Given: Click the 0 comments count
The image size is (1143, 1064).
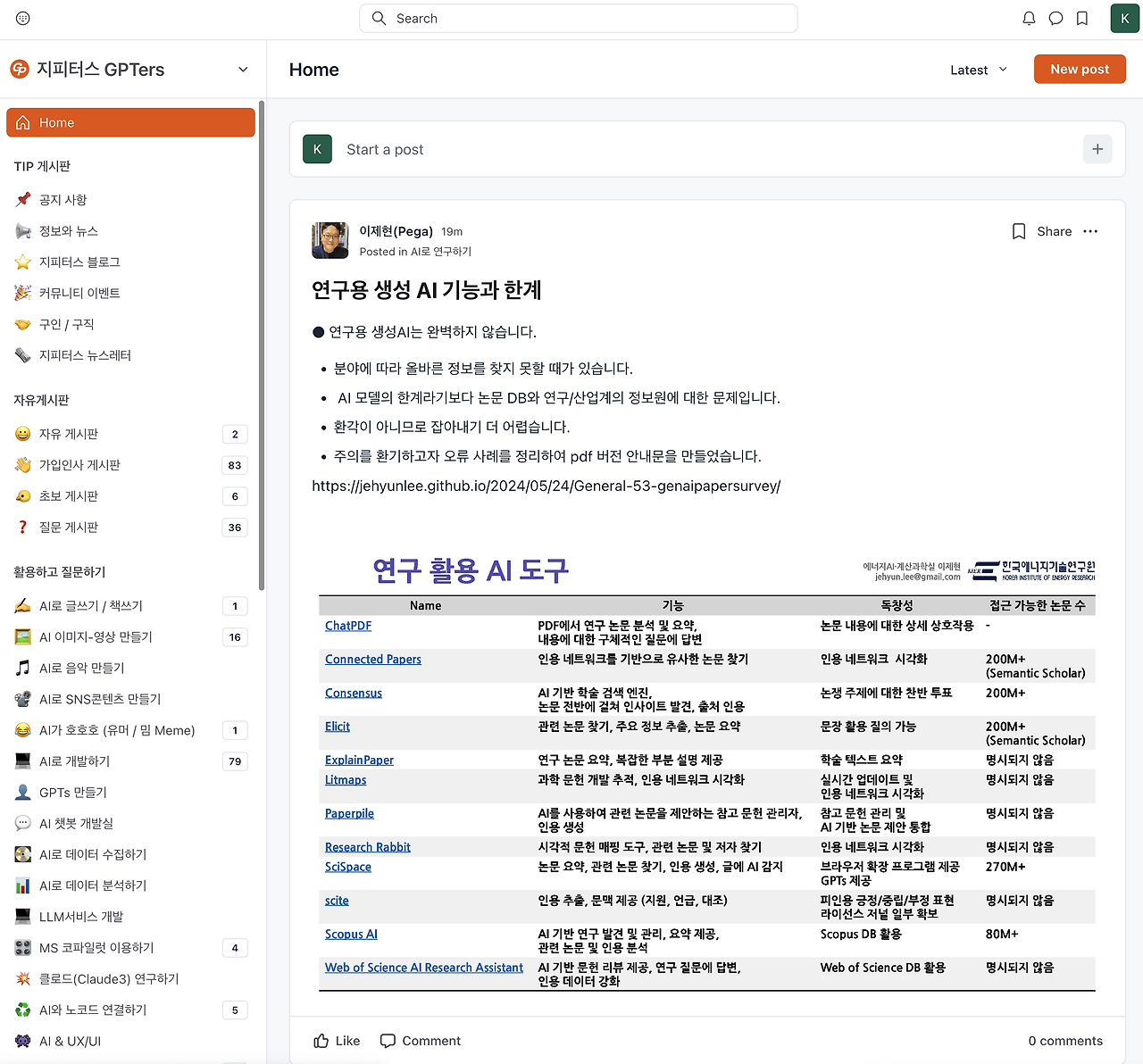Looking at the screenshot, I should click(x=1065, y=1041).
